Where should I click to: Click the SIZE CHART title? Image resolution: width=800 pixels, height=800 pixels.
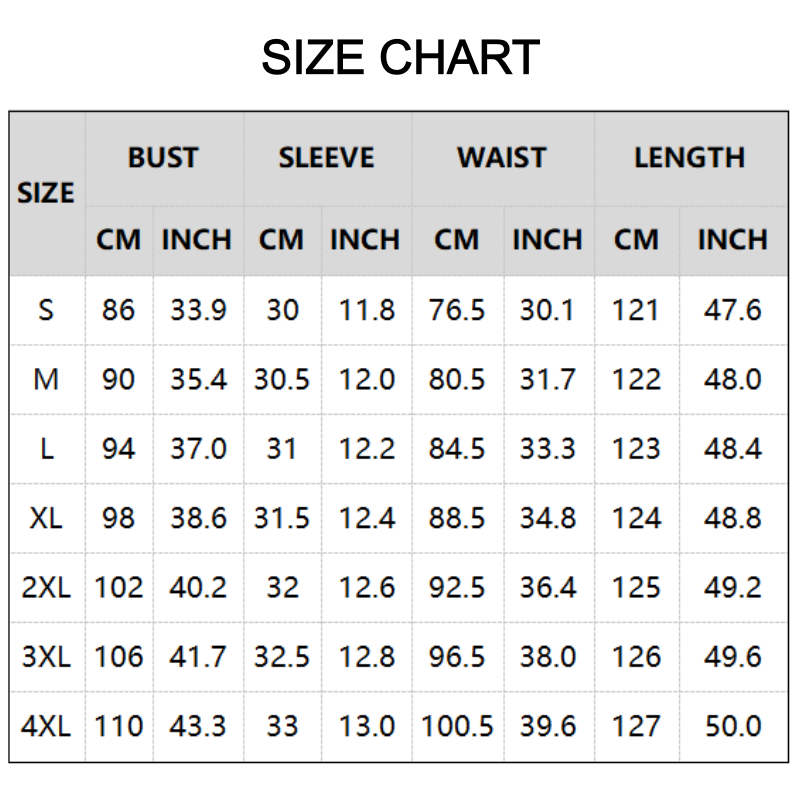tap(400, 58)
